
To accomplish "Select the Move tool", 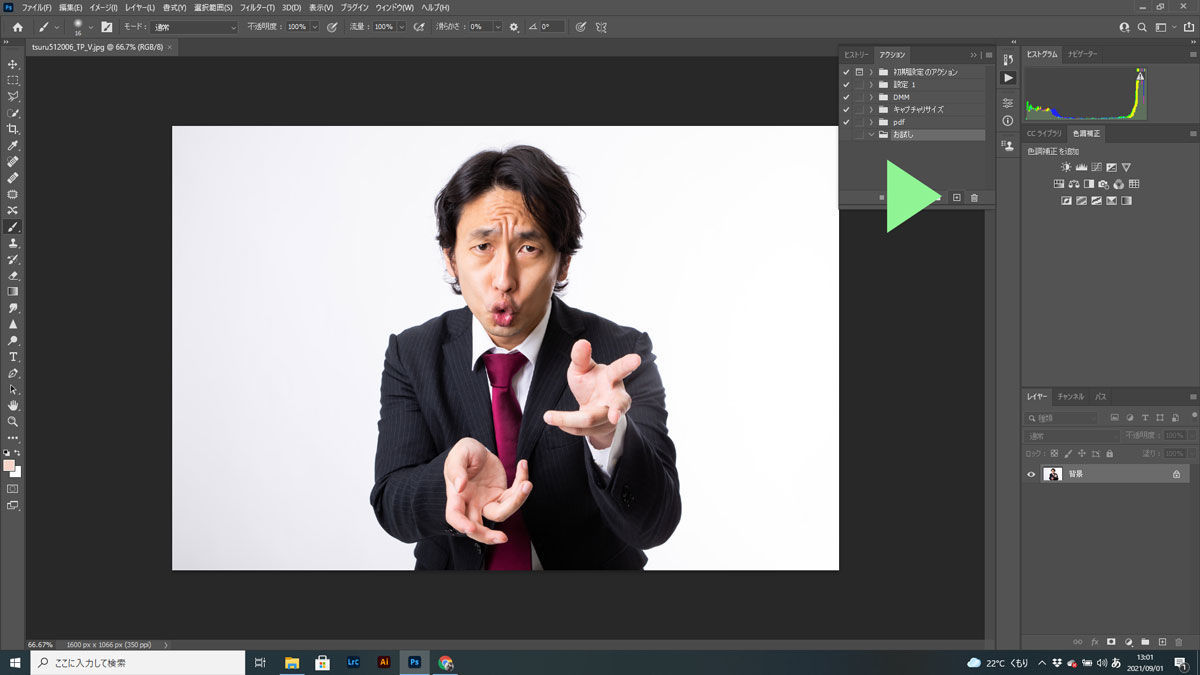I will coord(13,63).
